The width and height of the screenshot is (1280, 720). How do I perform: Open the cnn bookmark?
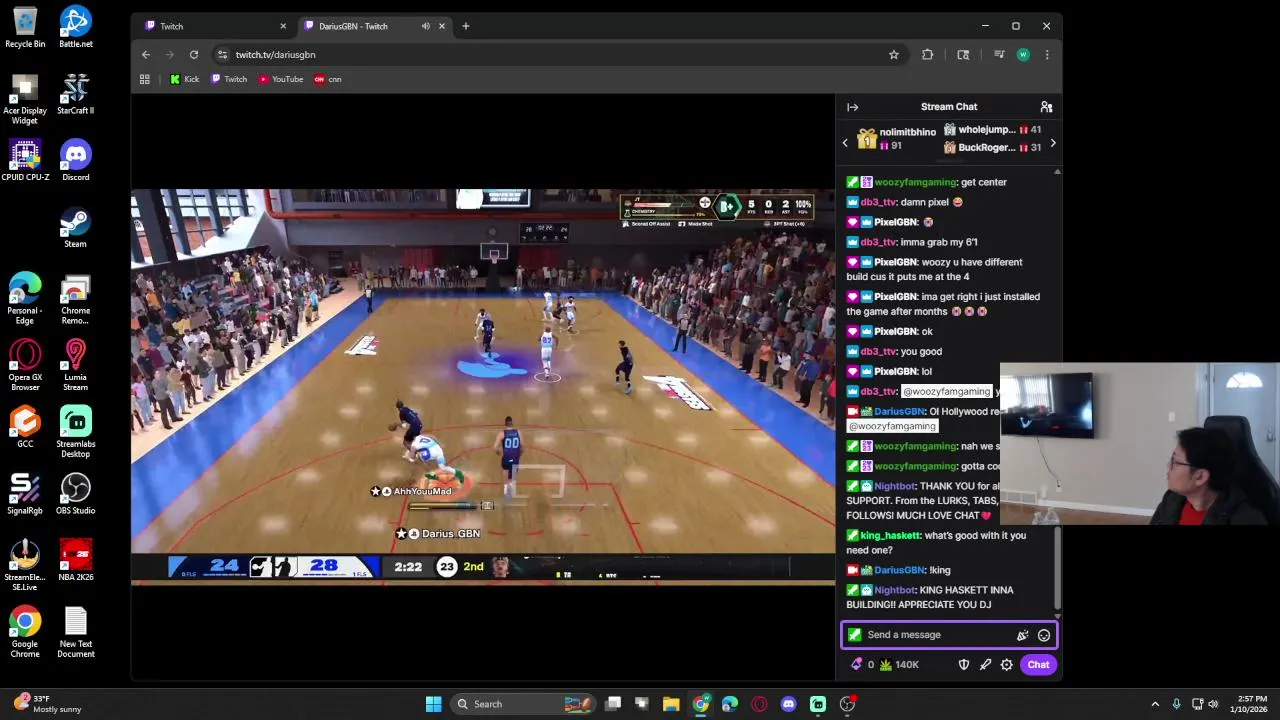tap(328, 79)
